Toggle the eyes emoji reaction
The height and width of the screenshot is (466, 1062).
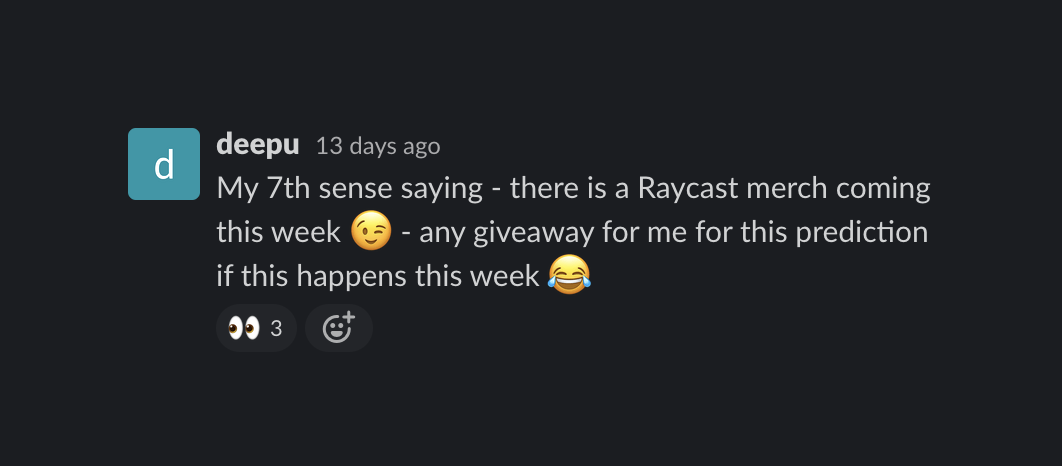[x=256, y=329]
